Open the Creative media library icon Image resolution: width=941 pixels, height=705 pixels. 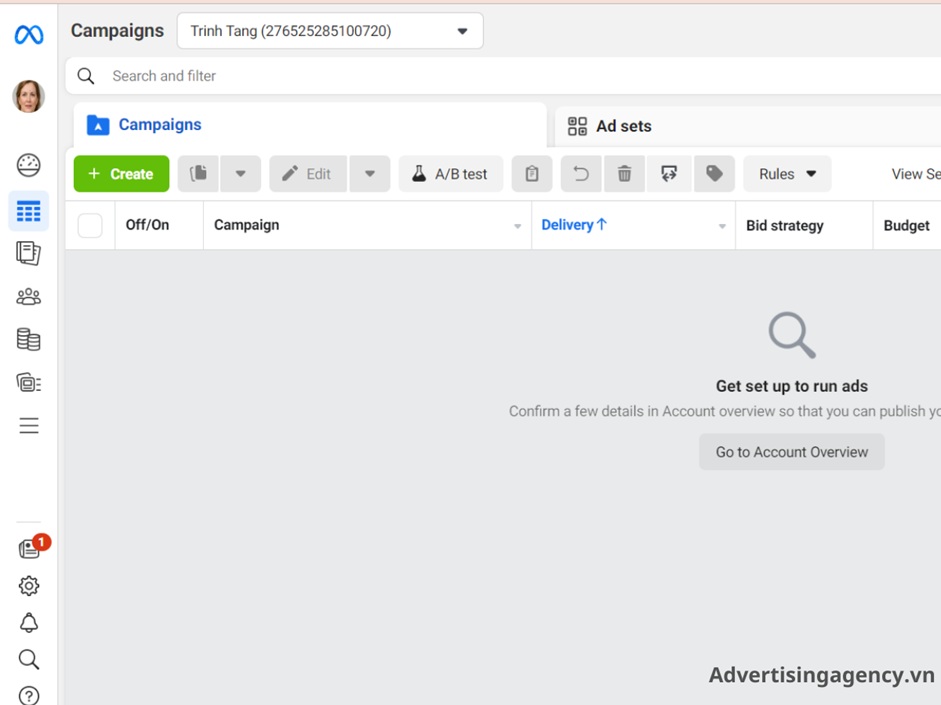tap(28, 383)
